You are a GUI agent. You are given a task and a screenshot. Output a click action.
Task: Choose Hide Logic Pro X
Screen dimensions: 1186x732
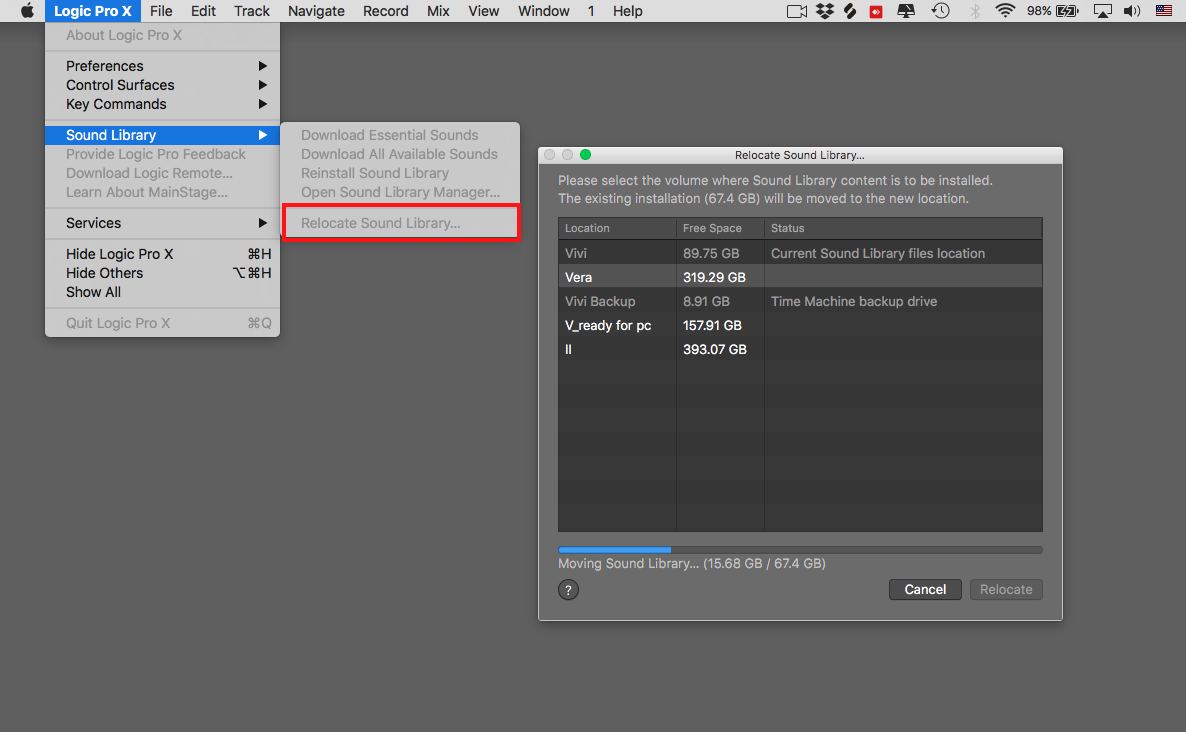pos(162,254)
